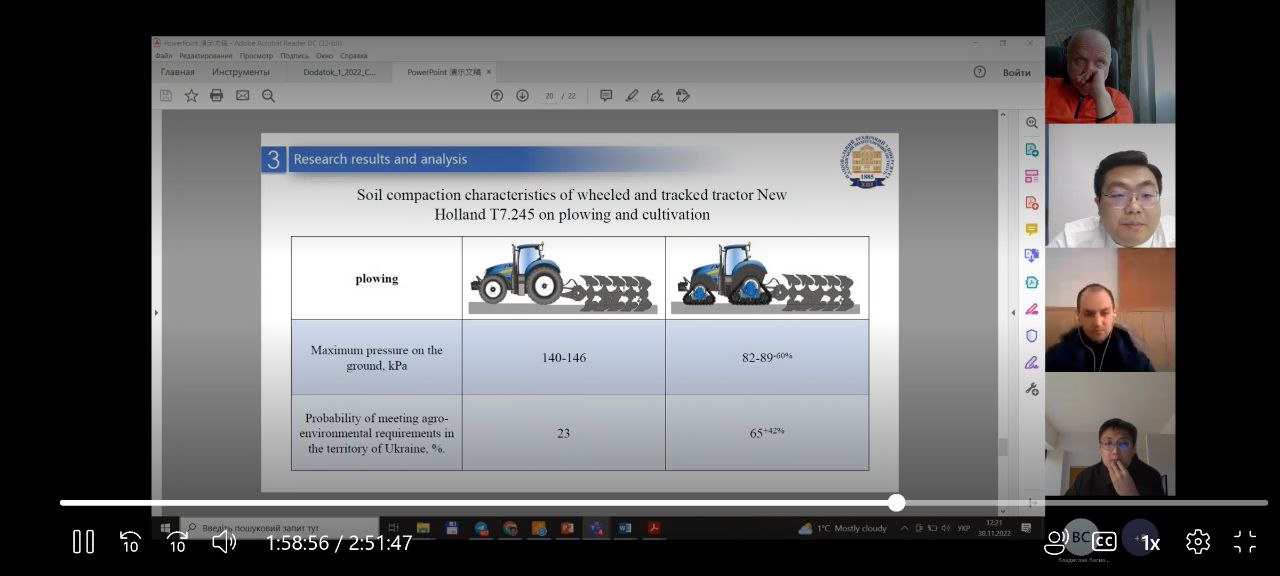Open the Подпись menu

tap(294, 56)
